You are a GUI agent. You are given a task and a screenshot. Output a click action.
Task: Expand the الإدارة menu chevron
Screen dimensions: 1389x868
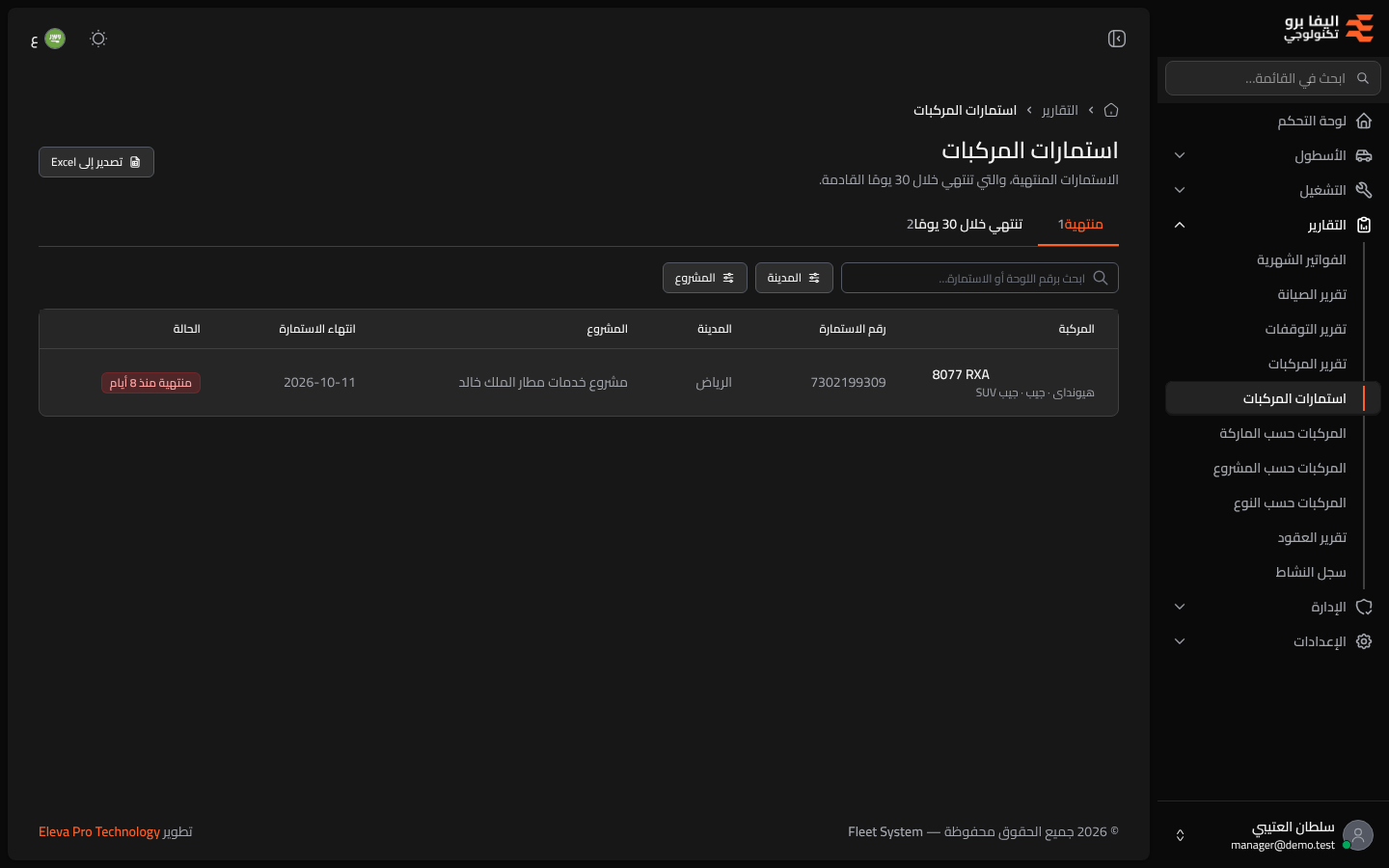tap(1180, 607)
